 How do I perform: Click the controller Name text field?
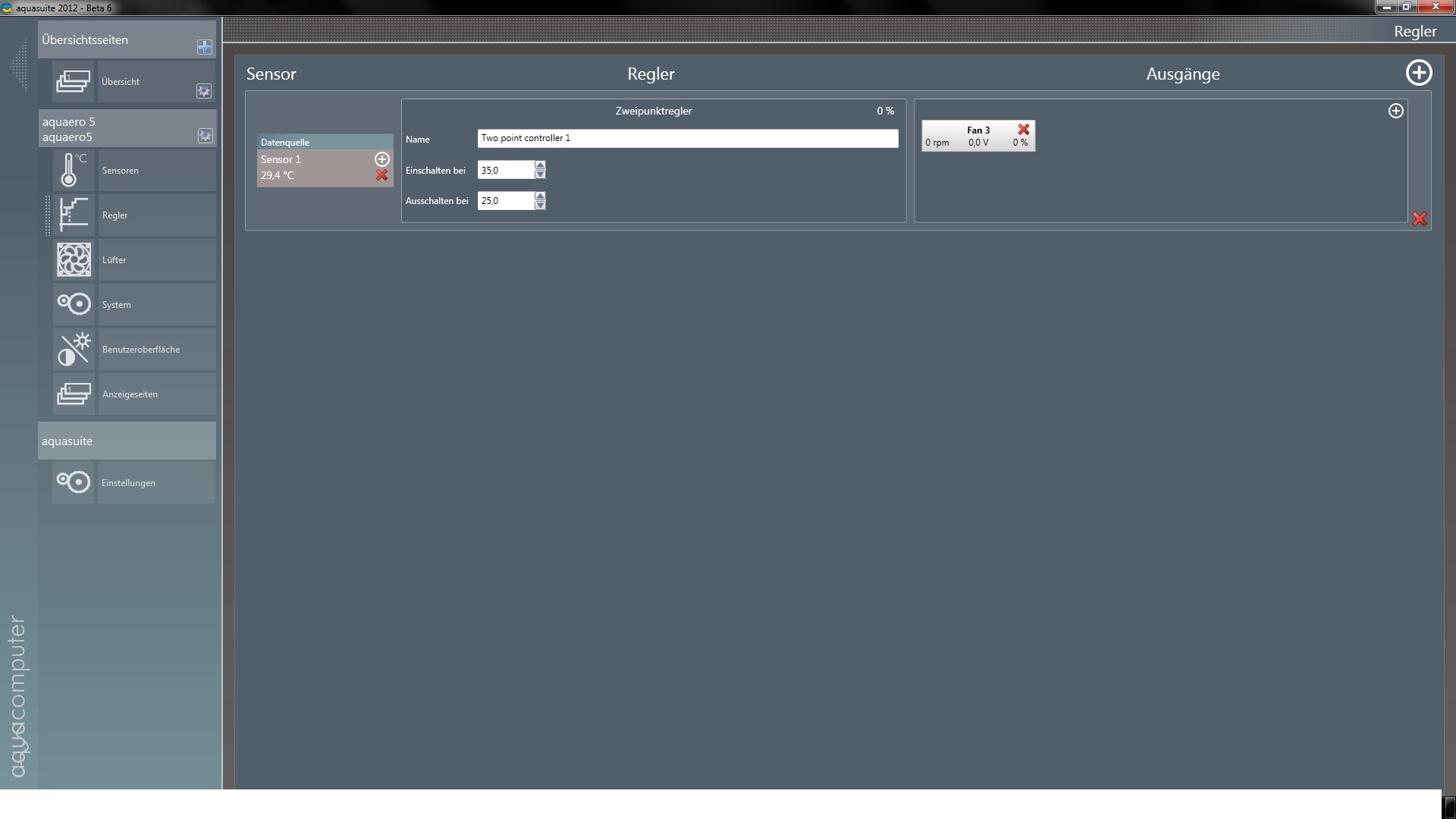tap(687, 138)
